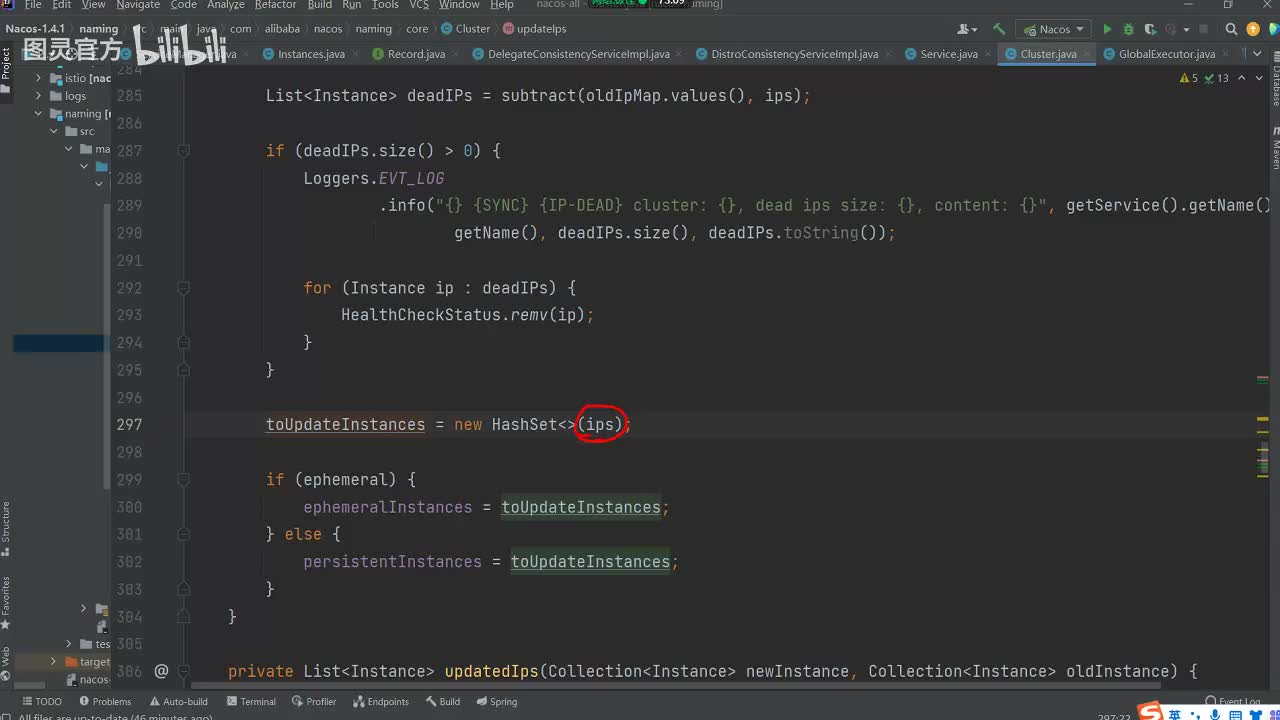Open the VCS menu
The image size is (1280, 720).
tap(419, 5)
